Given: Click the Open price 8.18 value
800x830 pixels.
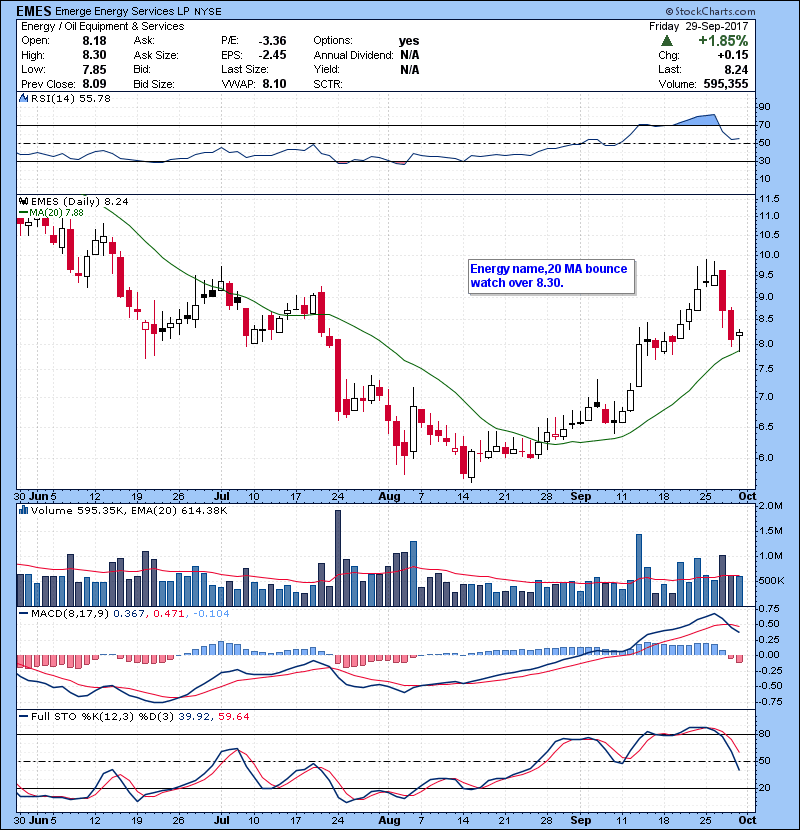Looking at the screenshot, I should tap(94, 41).
